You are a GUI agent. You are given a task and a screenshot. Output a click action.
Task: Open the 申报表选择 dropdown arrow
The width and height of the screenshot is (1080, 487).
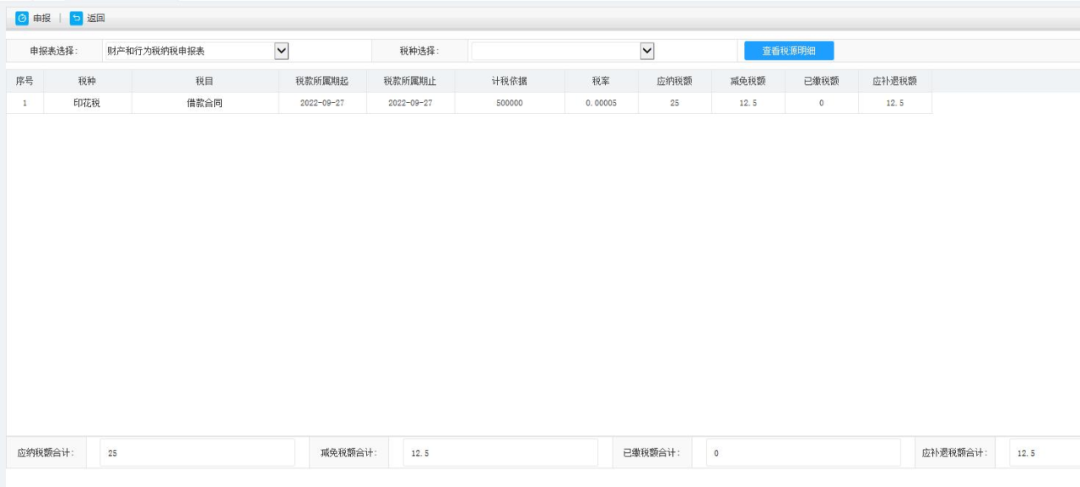281,50
